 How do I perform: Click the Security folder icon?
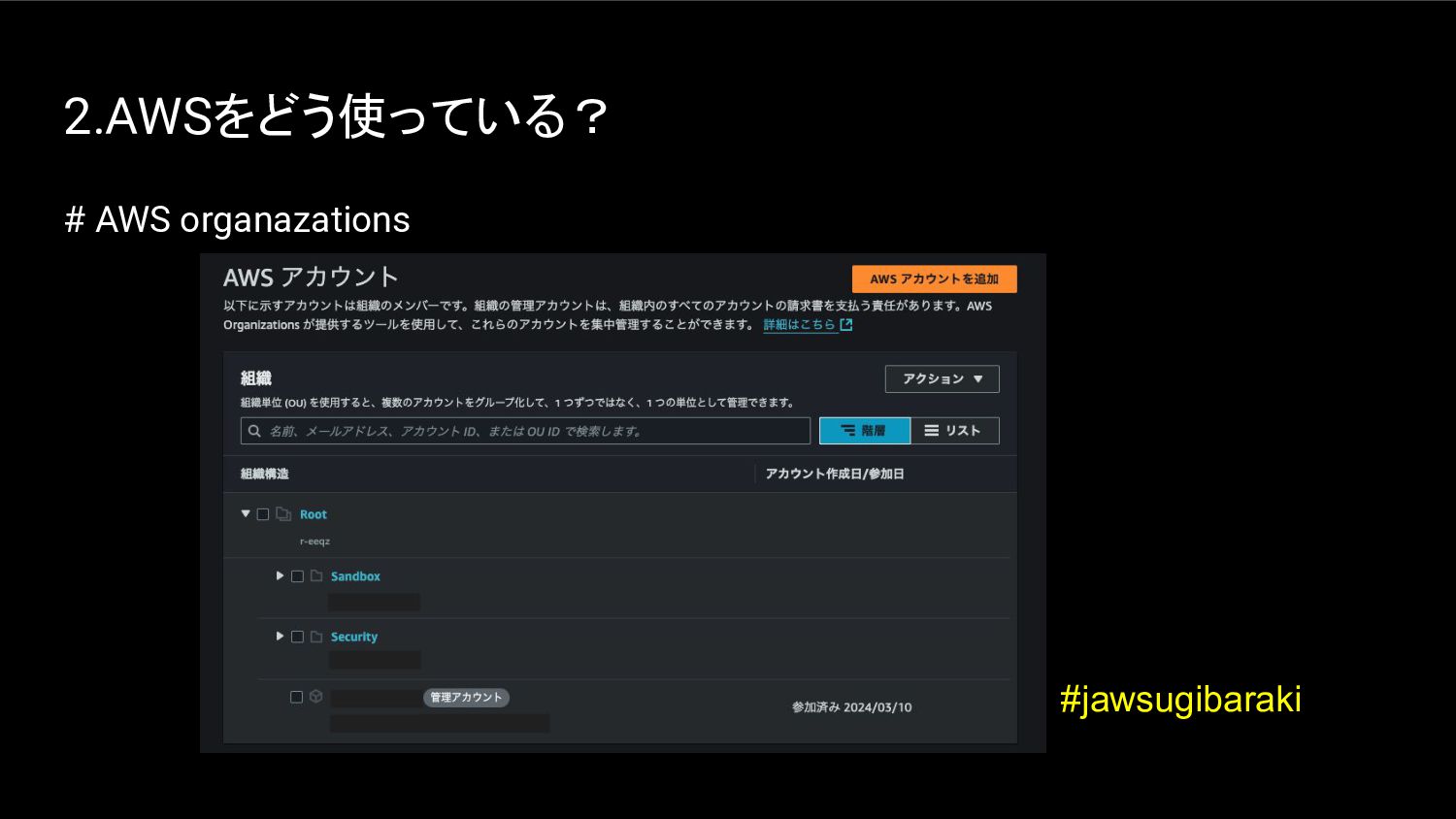pyautogui.click(x=316, y=637)
